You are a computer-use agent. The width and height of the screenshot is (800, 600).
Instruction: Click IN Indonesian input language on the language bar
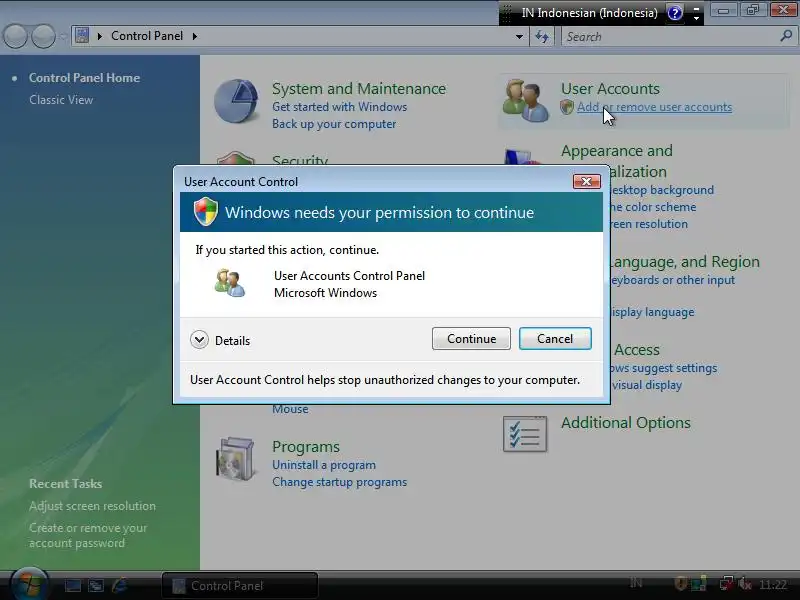tap(589, 13)
